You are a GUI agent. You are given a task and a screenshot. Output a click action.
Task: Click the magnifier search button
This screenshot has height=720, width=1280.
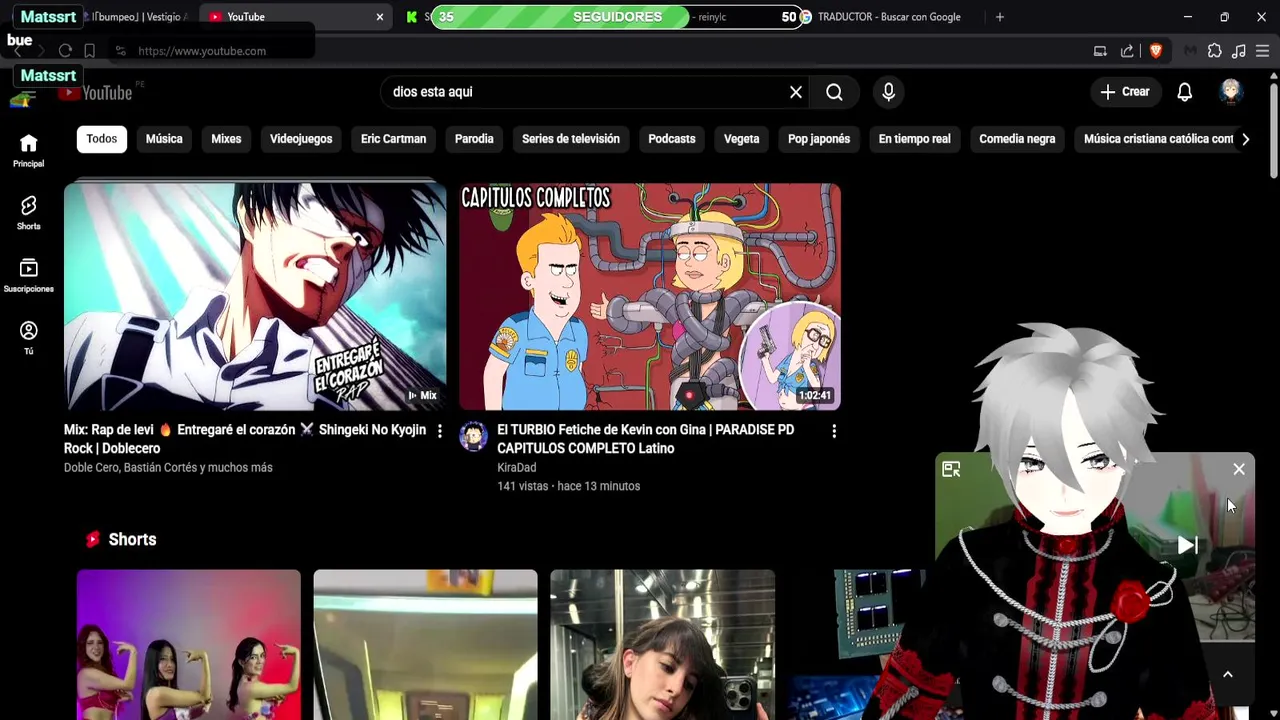pos(834,92)
